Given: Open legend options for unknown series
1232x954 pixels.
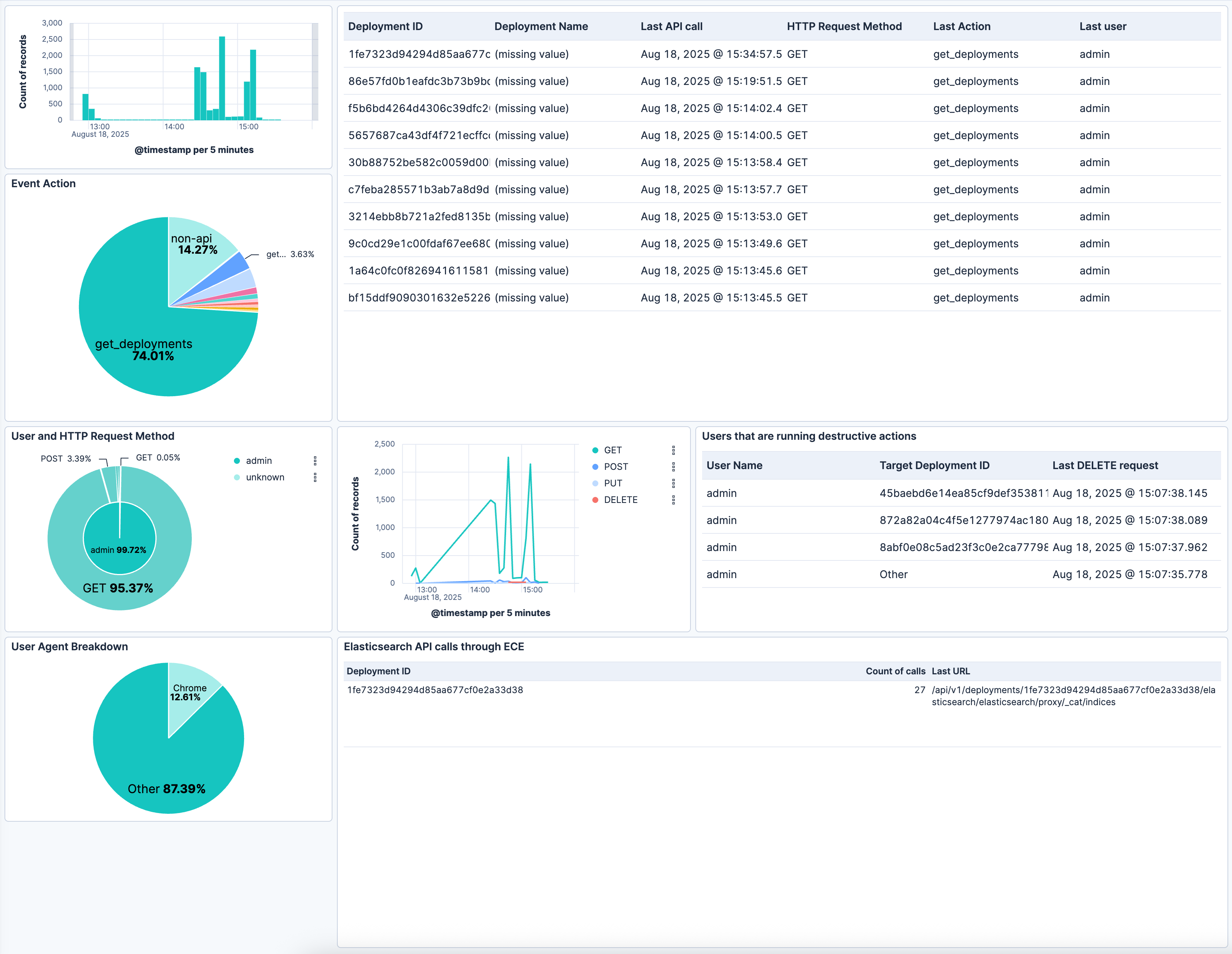Looking at the screenshot, I should 315,477.
